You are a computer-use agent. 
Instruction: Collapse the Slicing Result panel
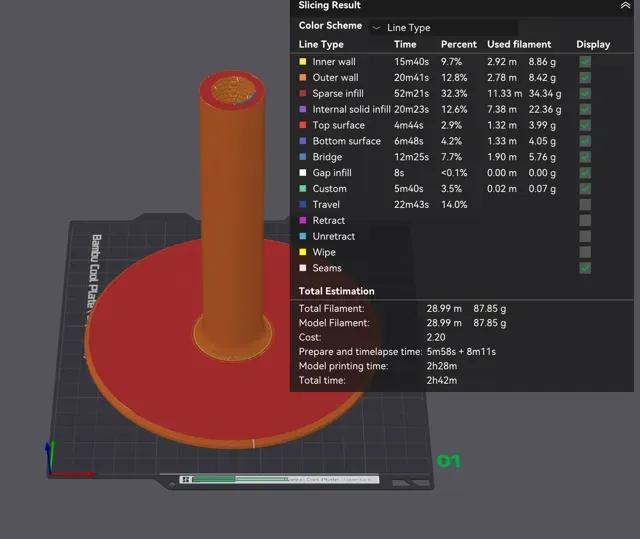[625, 5]
